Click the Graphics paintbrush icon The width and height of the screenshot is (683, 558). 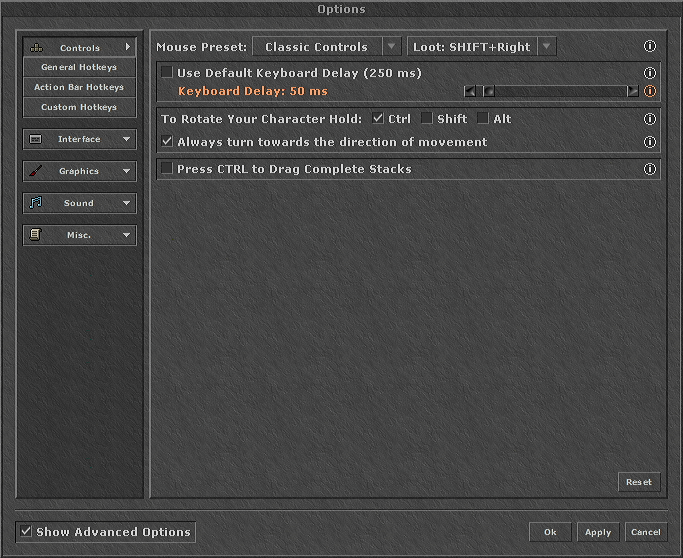click(36, 171)
